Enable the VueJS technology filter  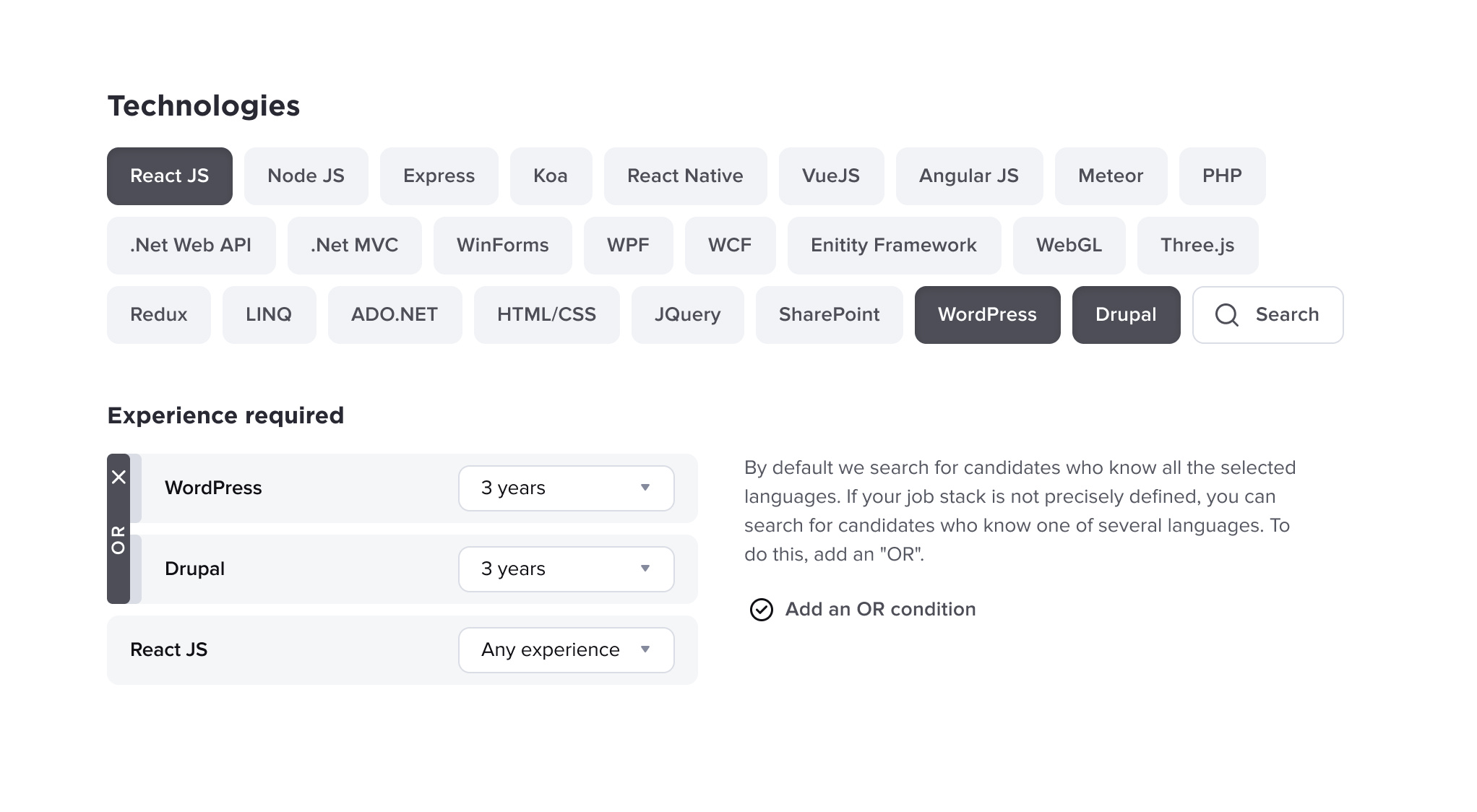click(x=831, y=176)
